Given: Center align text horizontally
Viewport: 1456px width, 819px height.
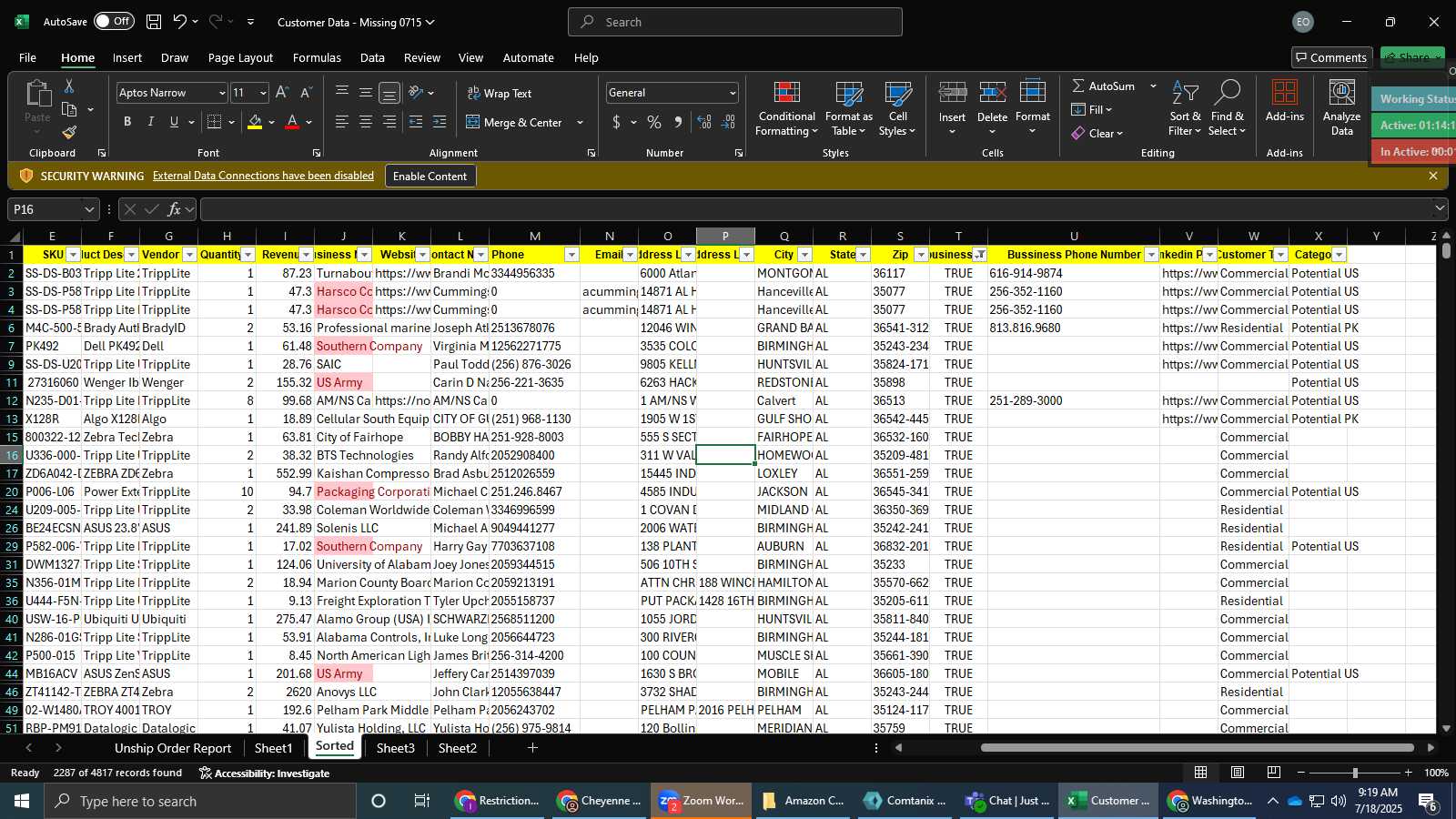Looking at the screenshot, I should click(x=365, y=122).
